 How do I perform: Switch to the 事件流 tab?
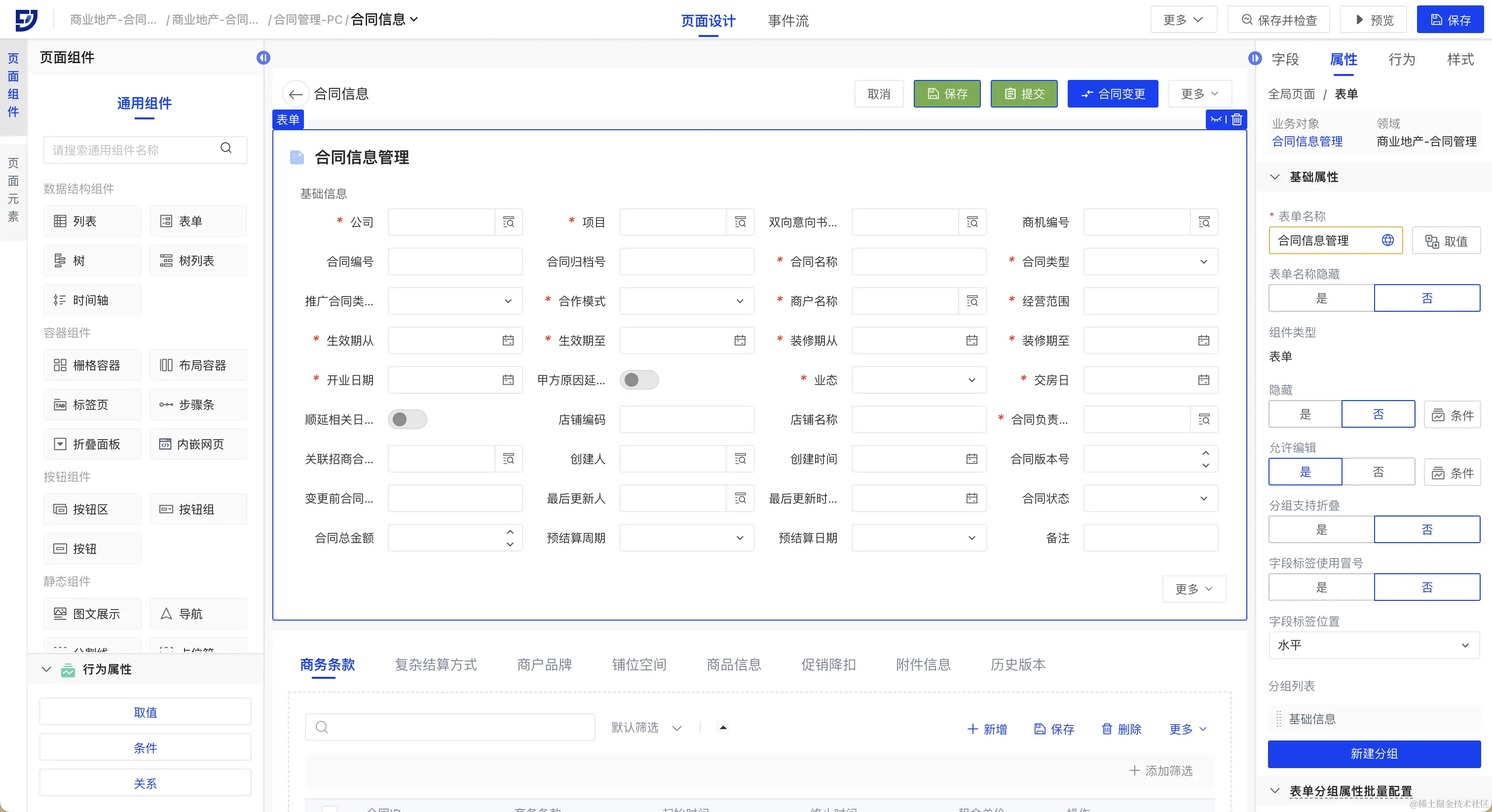click(x=788, y=21)
